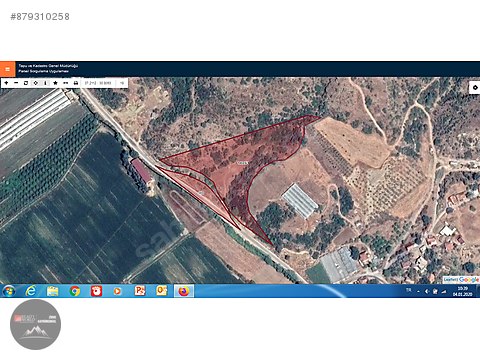Click the star favorites icon
The height and width of the screenshot is (360, 480).
click(x=55, y=83)
